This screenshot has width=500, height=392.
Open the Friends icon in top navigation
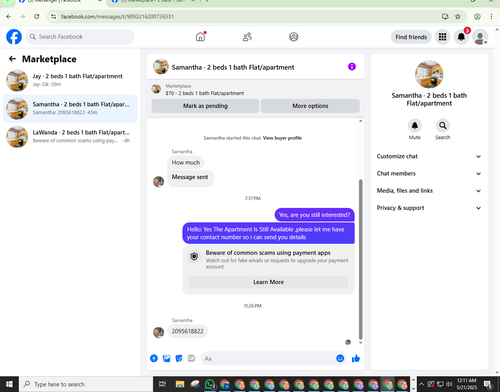pyautogui.click(x=247, y=37)
